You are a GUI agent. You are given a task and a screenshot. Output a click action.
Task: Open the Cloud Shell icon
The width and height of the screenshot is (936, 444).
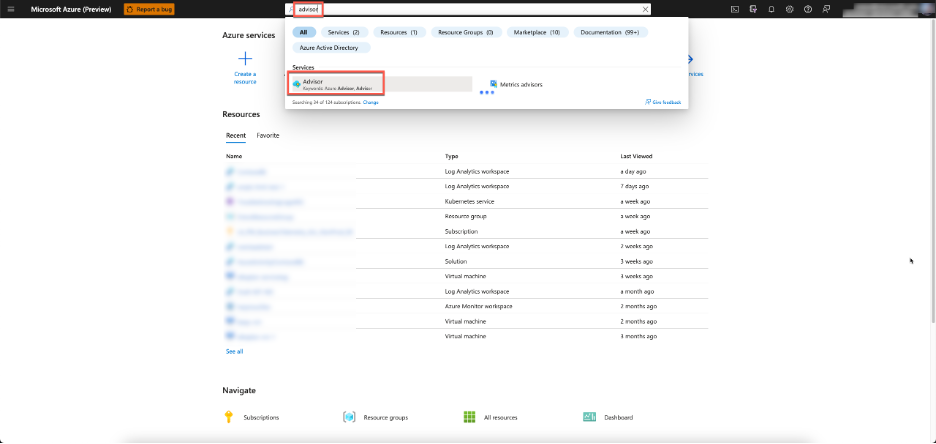point(735,9)
